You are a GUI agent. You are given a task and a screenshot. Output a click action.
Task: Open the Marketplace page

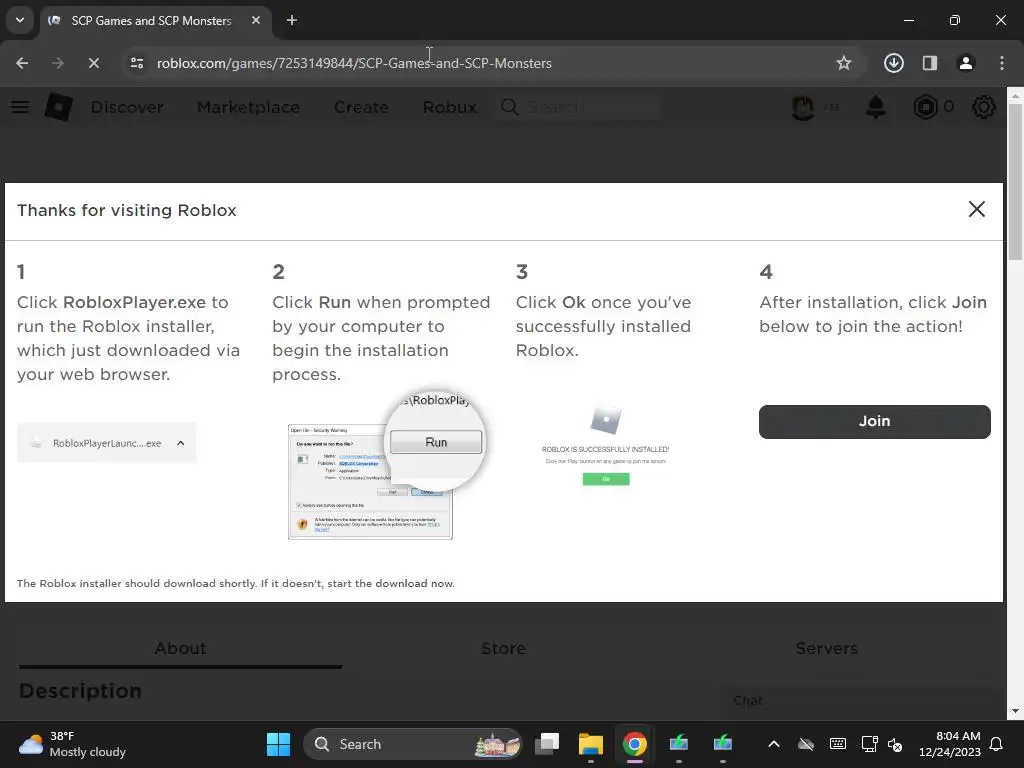248,107
